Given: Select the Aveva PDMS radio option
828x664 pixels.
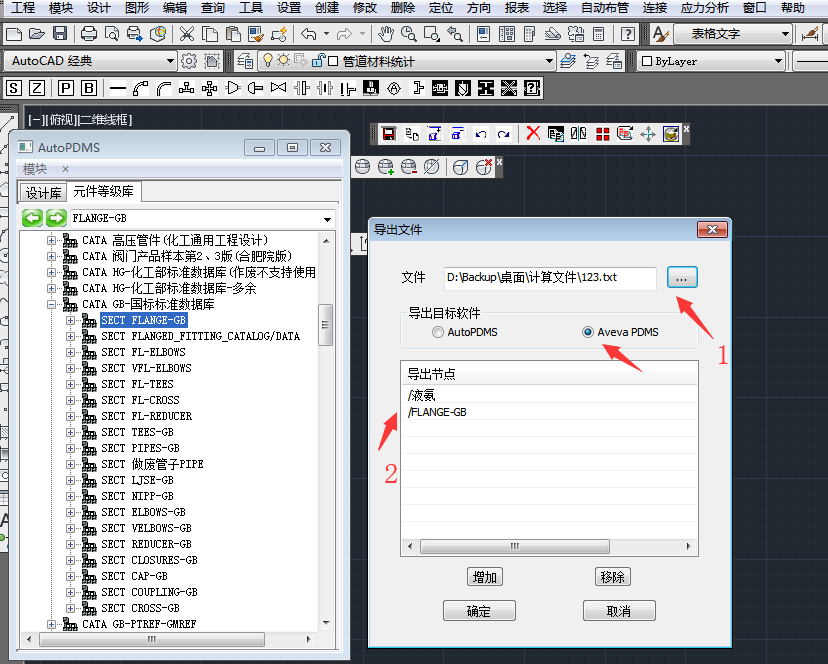Looking at the screenshot, I should 588,332.
